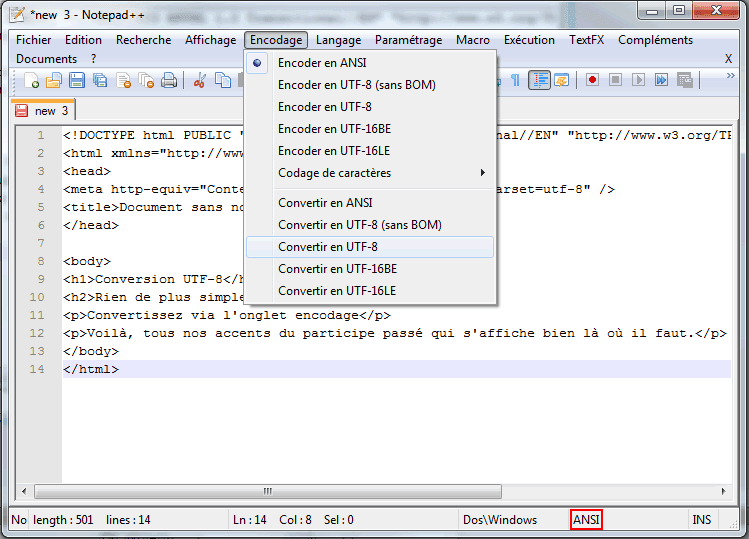Close document with menu bar X
Screen dimensions: 749x539
(728, 59)
